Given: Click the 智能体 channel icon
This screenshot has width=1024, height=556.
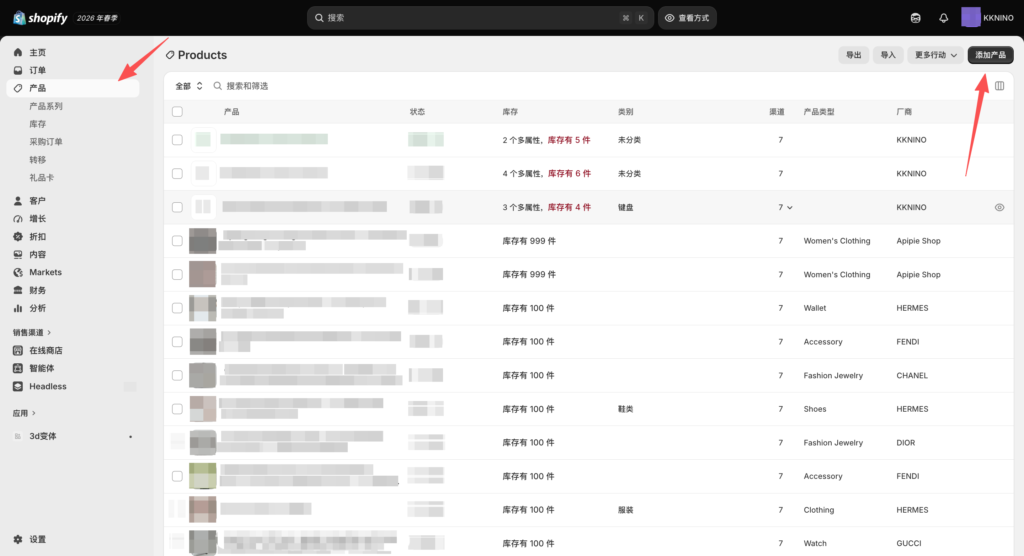Looking at the screenshot, I should click(x=18, y=368).
